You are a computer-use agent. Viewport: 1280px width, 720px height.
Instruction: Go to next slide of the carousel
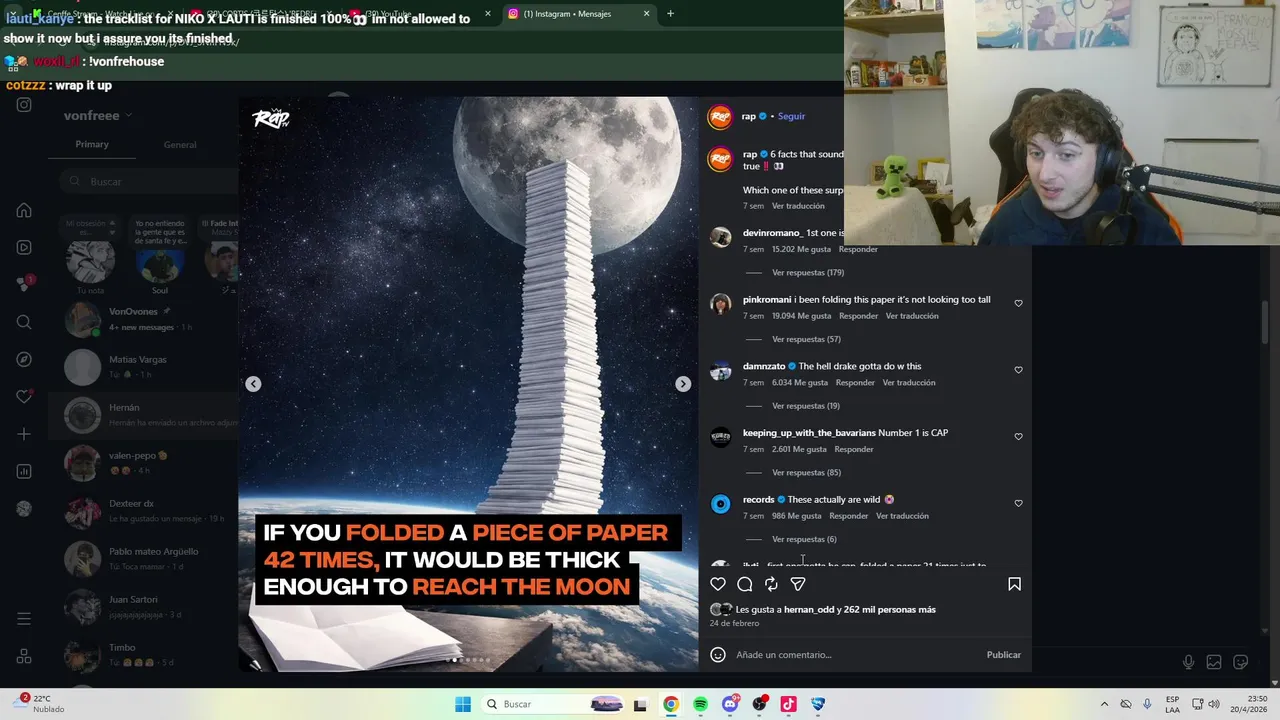click(x=683, y=384)
